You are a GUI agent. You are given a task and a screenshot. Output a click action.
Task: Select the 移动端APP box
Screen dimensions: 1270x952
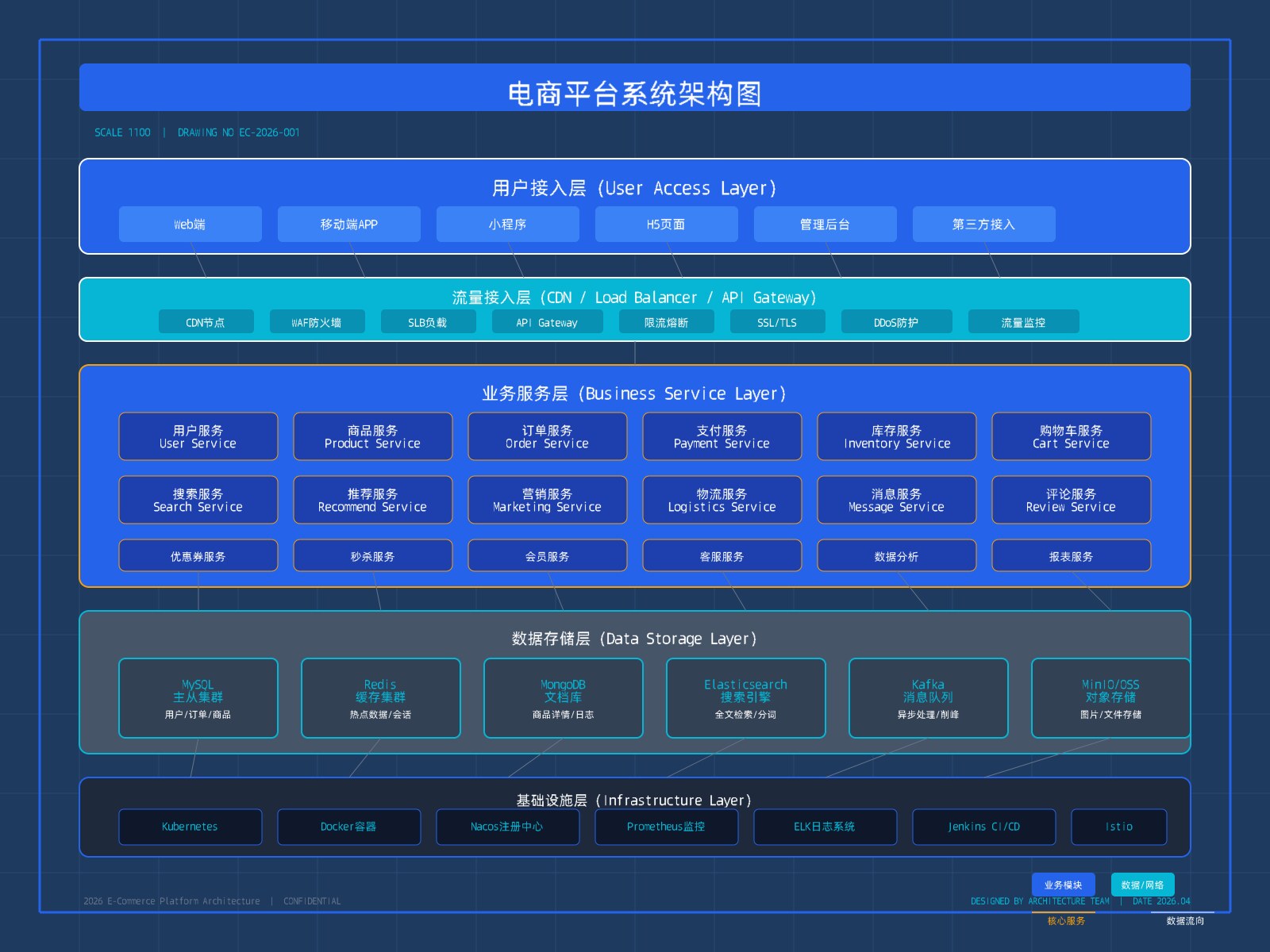tap(349, 224)
